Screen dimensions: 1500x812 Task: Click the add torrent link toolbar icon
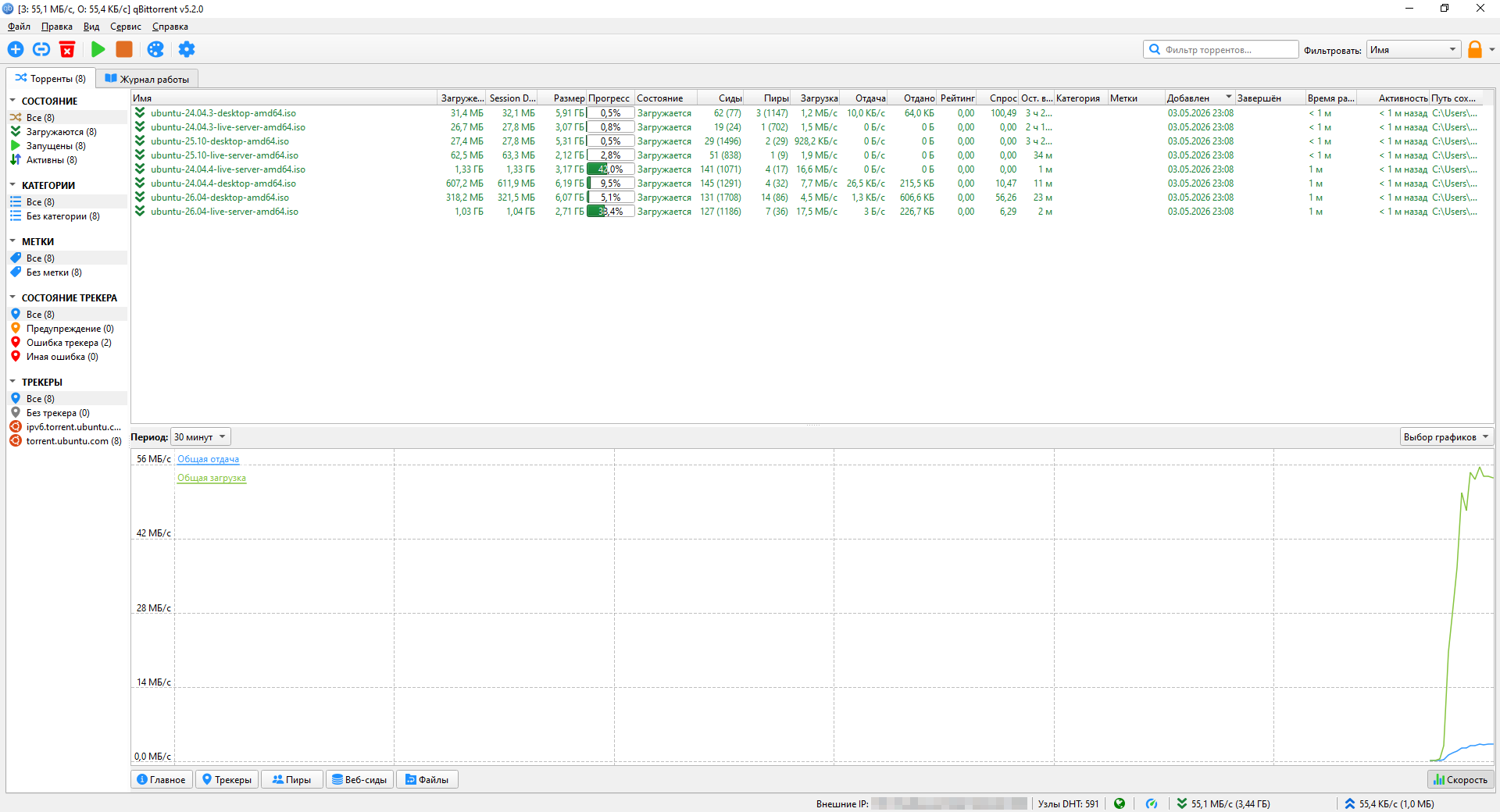click(x=41, y=49)
